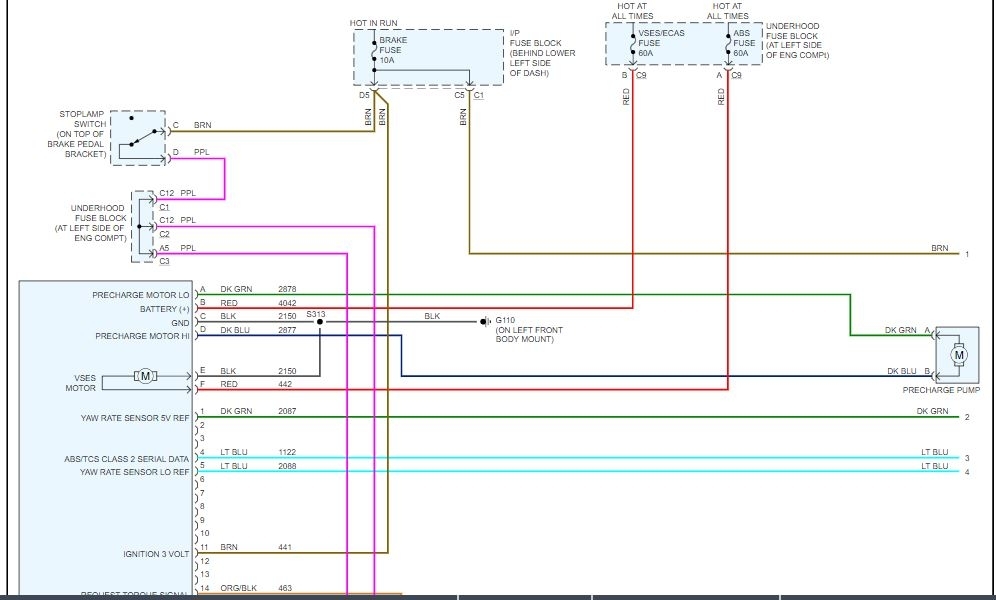Click the HOT IN RUN label
The image size is (996, 600).
click(x=373, y=22)
